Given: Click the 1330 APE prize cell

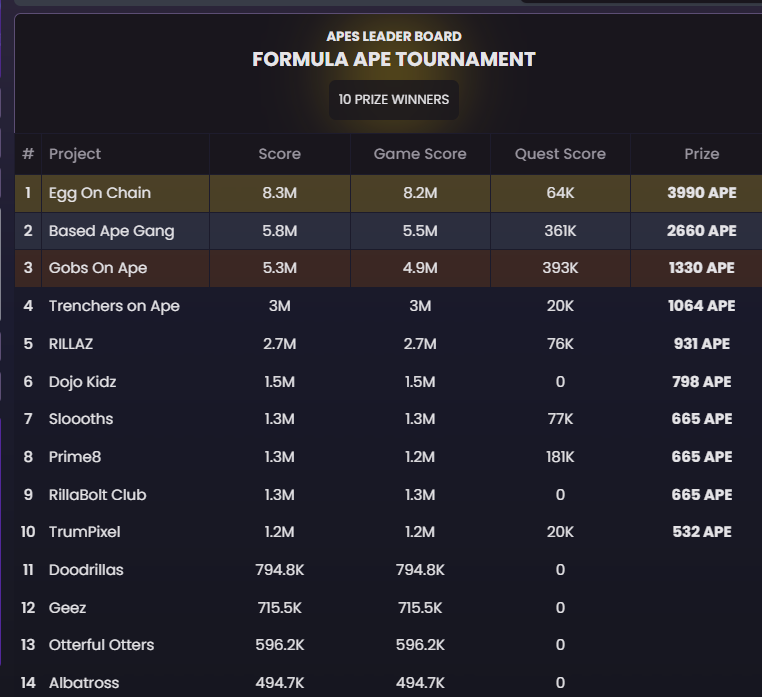Looking at the screenshot, I should 702,268.
